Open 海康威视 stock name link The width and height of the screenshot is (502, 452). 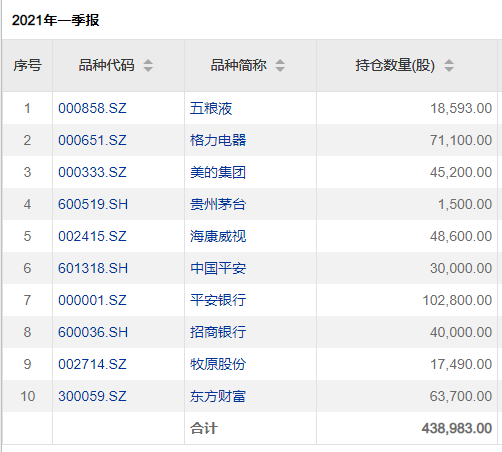click(x=218, y=236)
